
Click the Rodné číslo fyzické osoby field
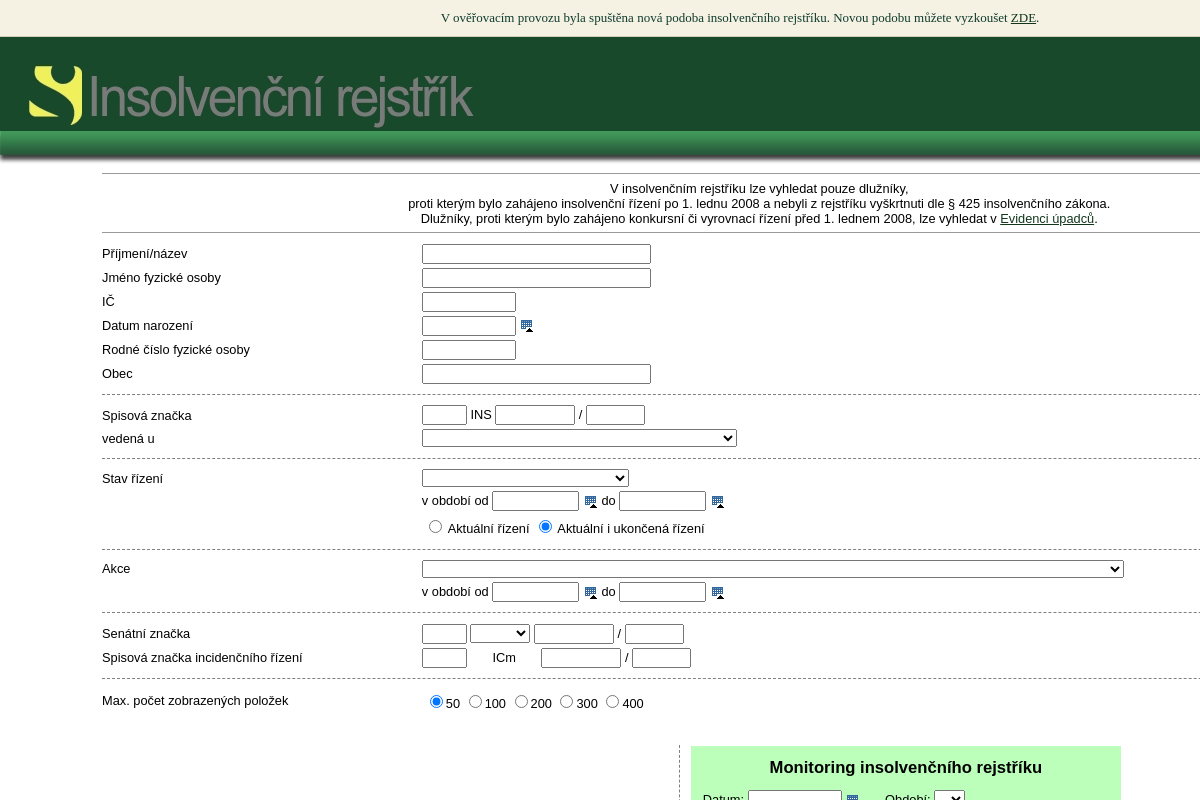click(x=468, y=350)
